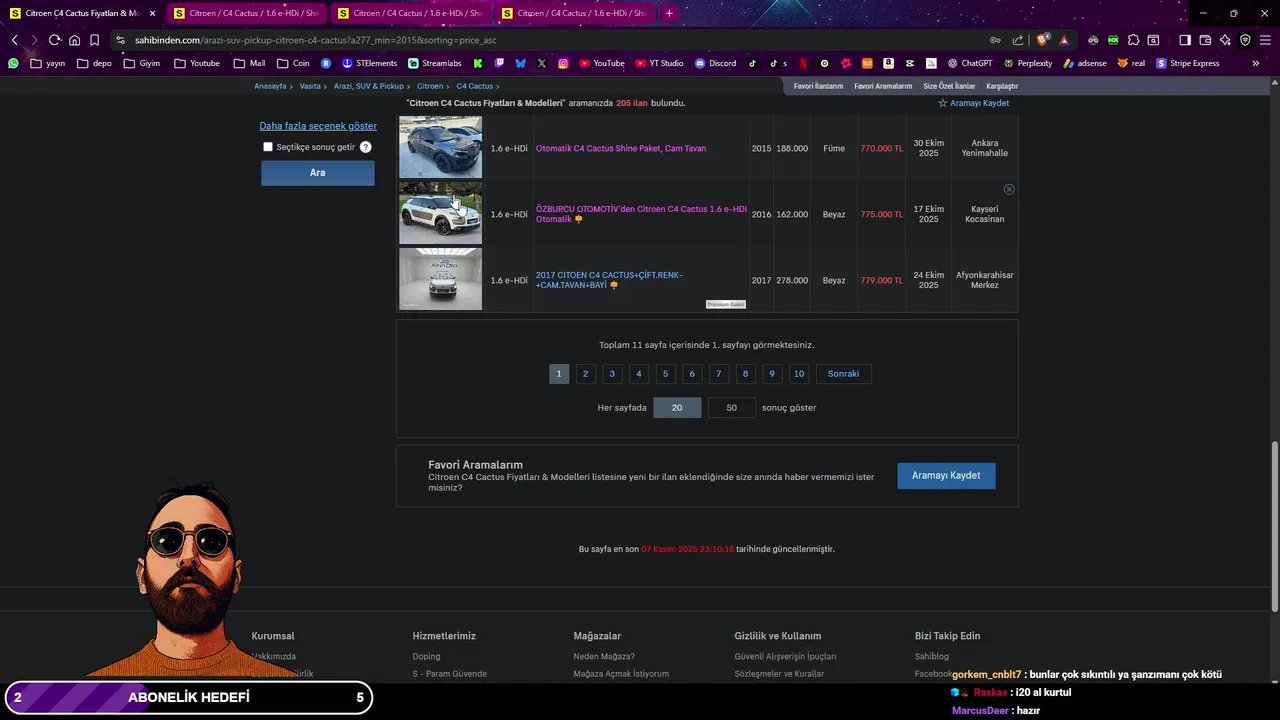Click the blue Aramayı Kaydet button
This screenshot has width=1280, height=720.
tap(946, 475)
